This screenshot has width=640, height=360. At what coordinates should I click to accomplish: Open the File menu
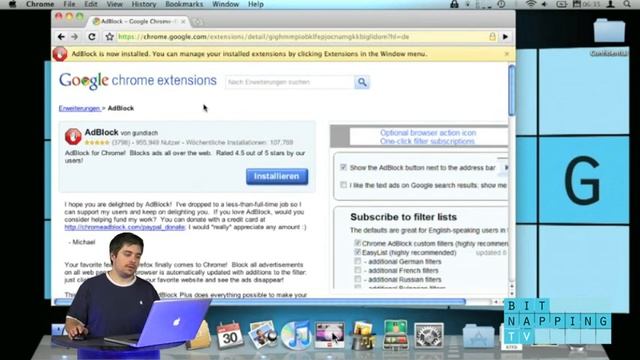pyautogui.click(x=69, y=4)
